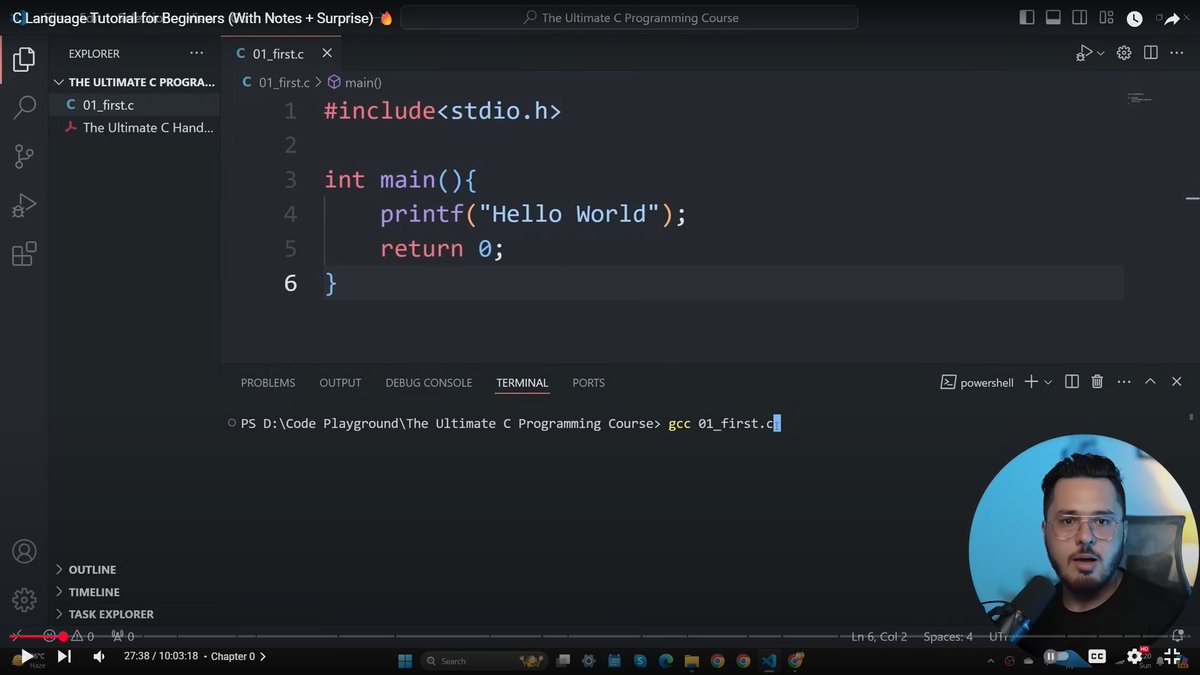
Task: Open the Chapter 0 chapters list
Action: point(239,656)
